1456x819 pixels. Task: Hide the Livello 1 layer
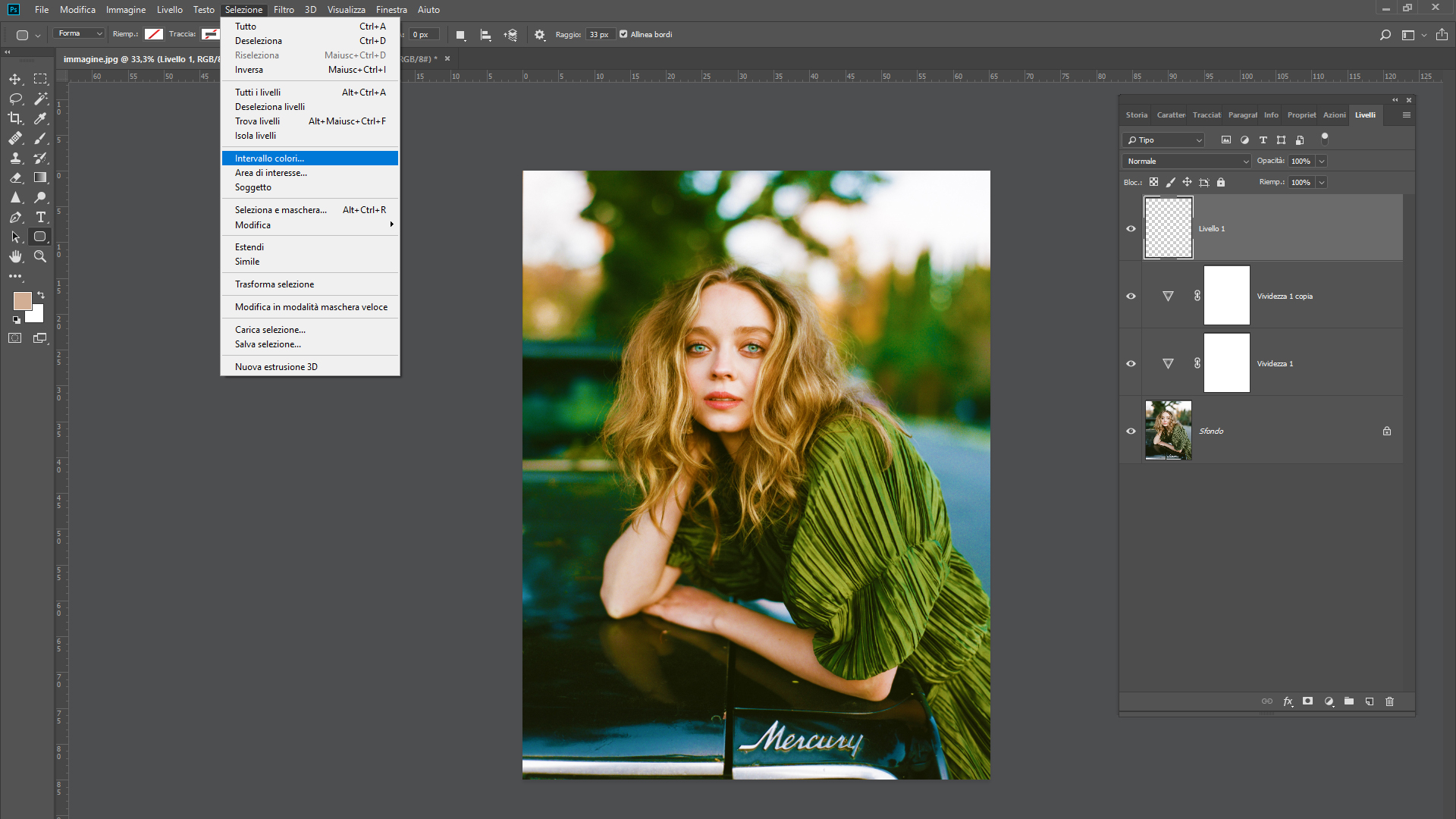1131,228
